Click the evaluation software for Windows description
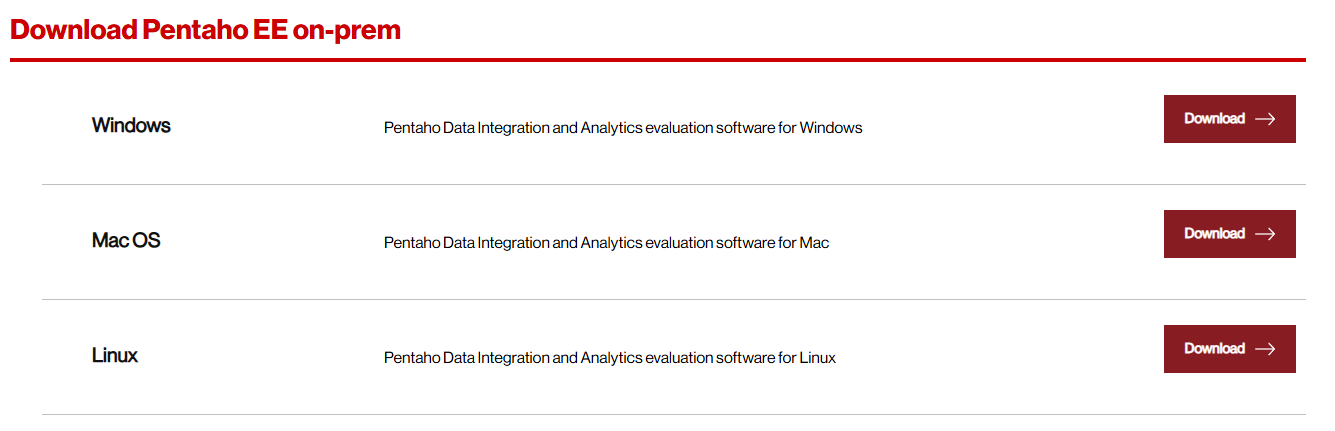The height and width of the screenshot is (431, 1335). 622,128
